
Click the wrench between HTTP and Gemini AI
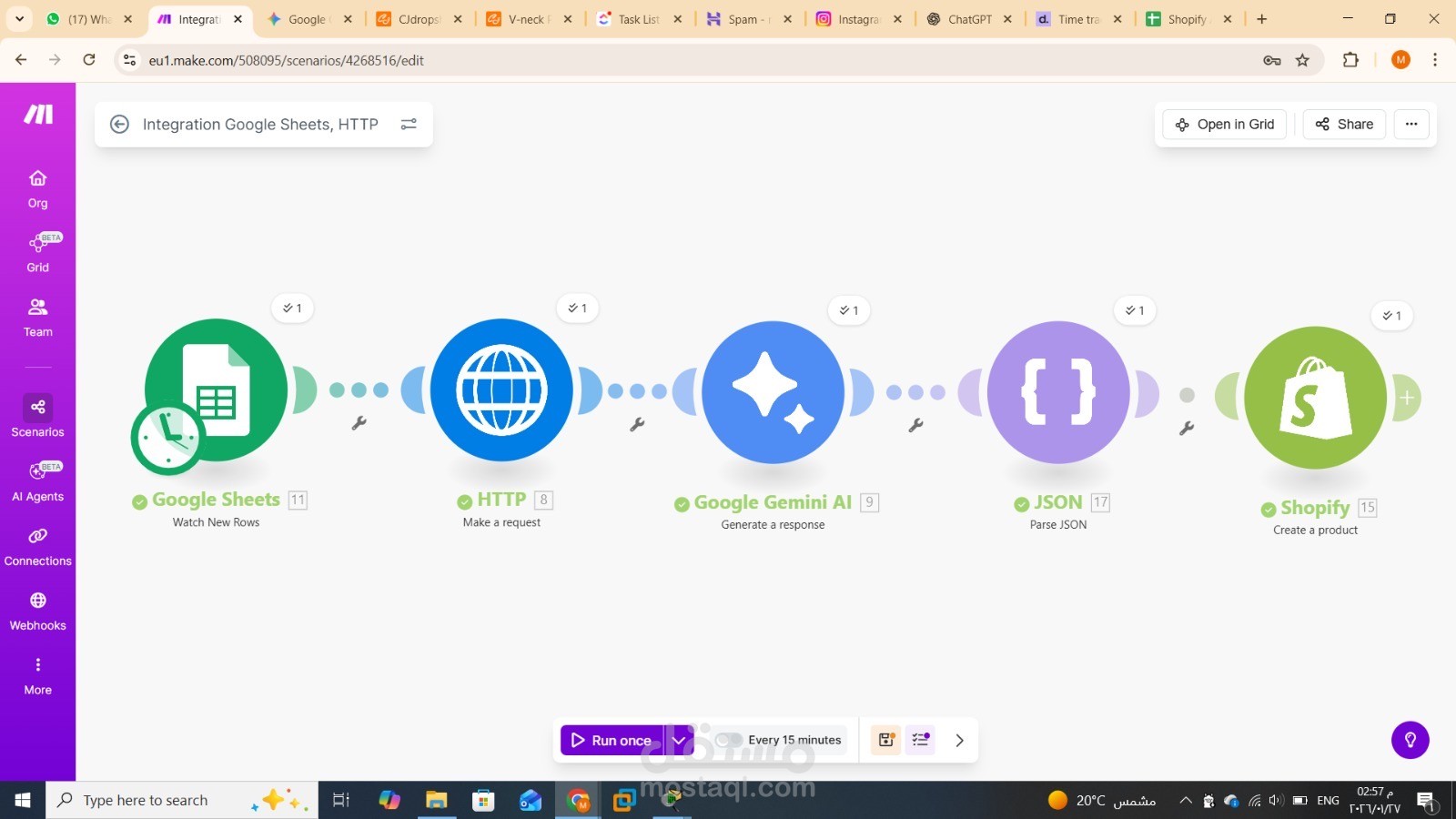[x=638, y=424]
